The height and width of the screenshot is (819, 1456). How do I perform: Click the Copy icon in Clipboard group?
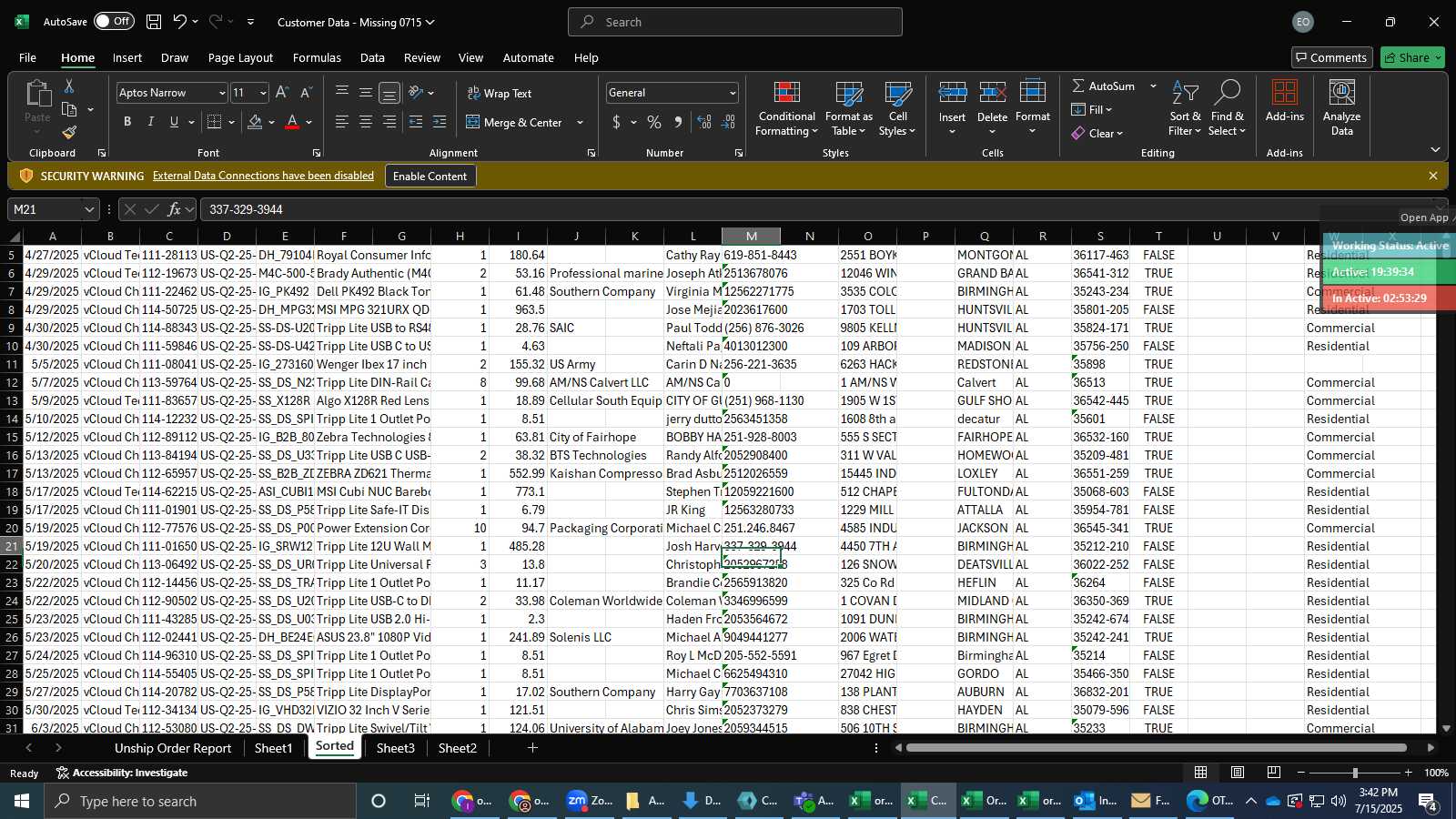tap(69, 109)
